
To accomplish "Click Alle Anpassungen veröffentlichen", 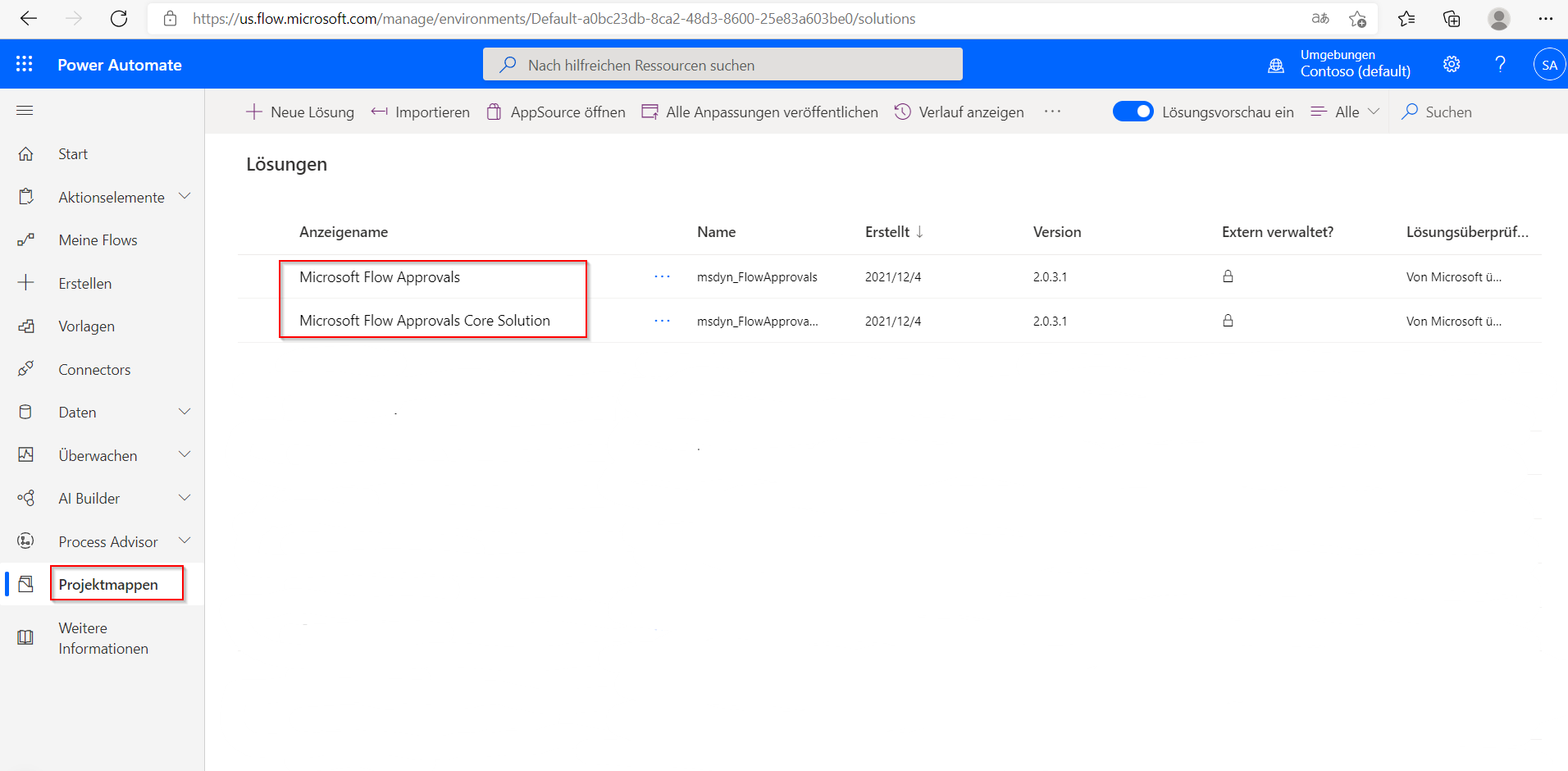I will point(759,112).
